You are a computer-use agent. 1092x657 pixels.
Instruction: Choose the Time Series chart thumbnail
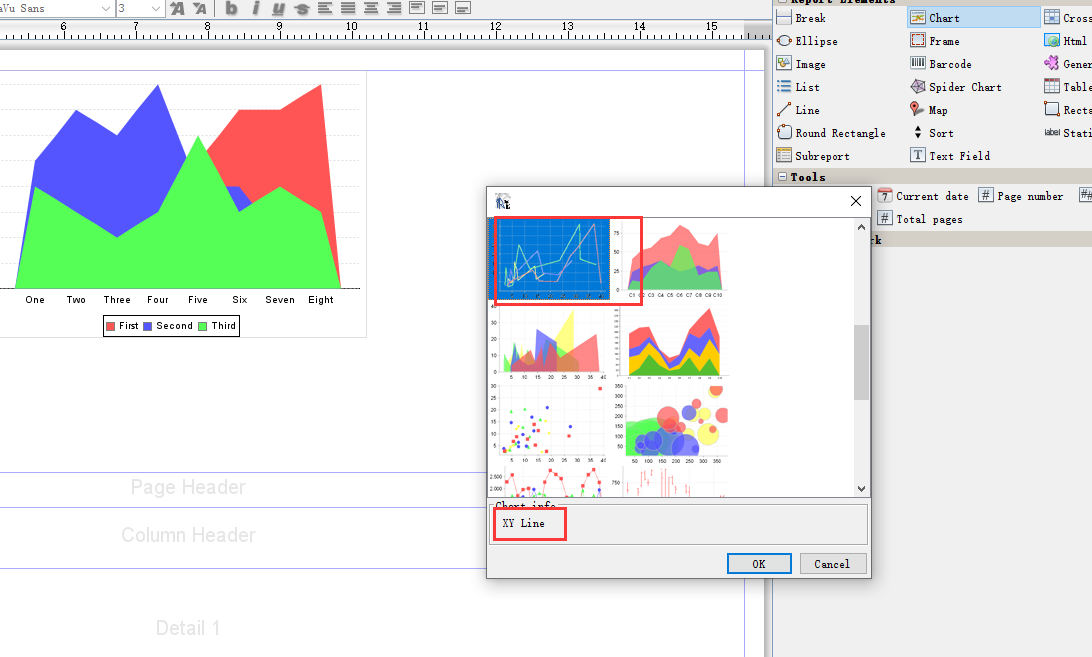[x=549, y=482]
